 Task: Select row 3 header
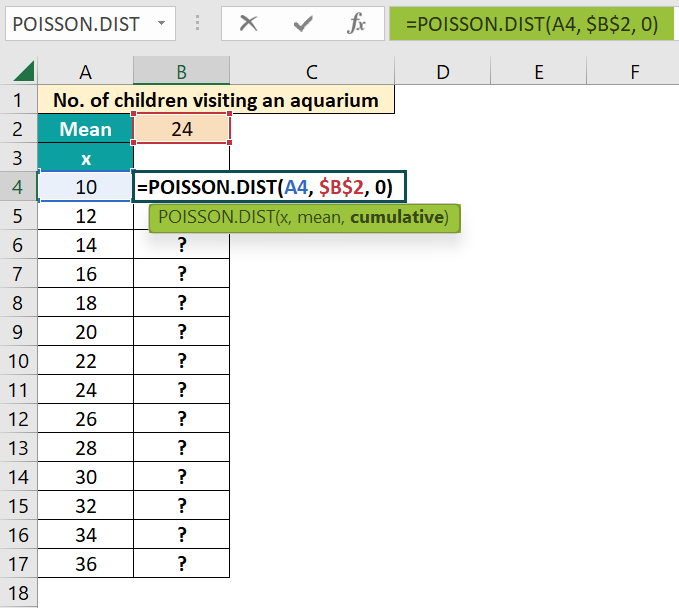click(x=18, y=158)
